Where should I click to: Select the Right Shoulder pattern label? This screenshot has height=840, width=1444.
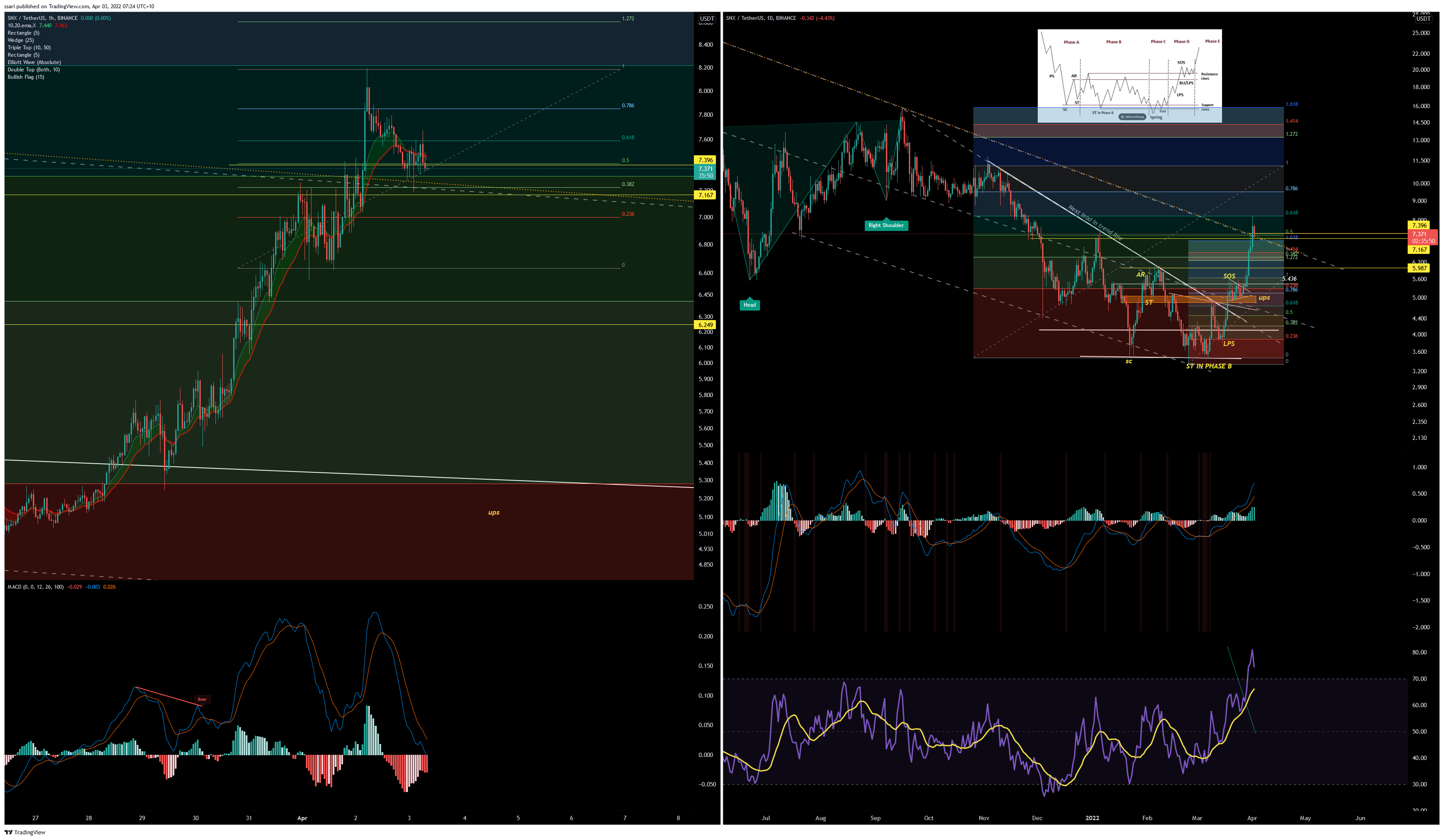coord(886,224)
